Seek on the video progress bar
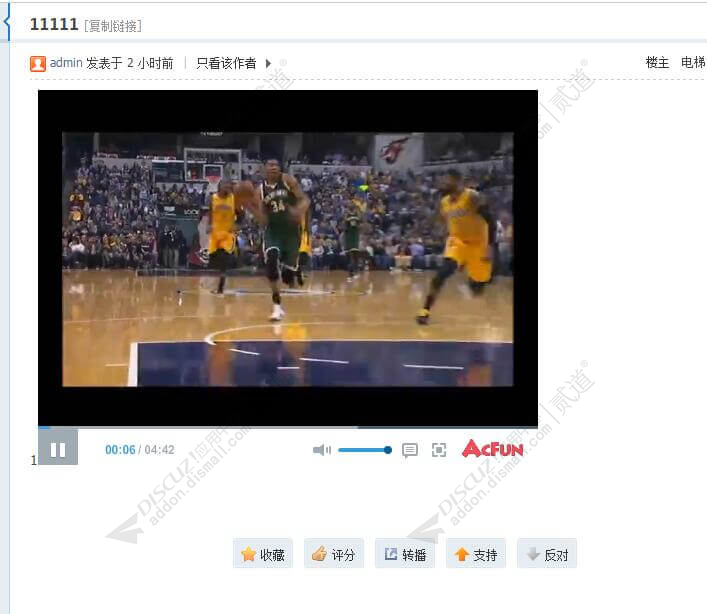 288,426
